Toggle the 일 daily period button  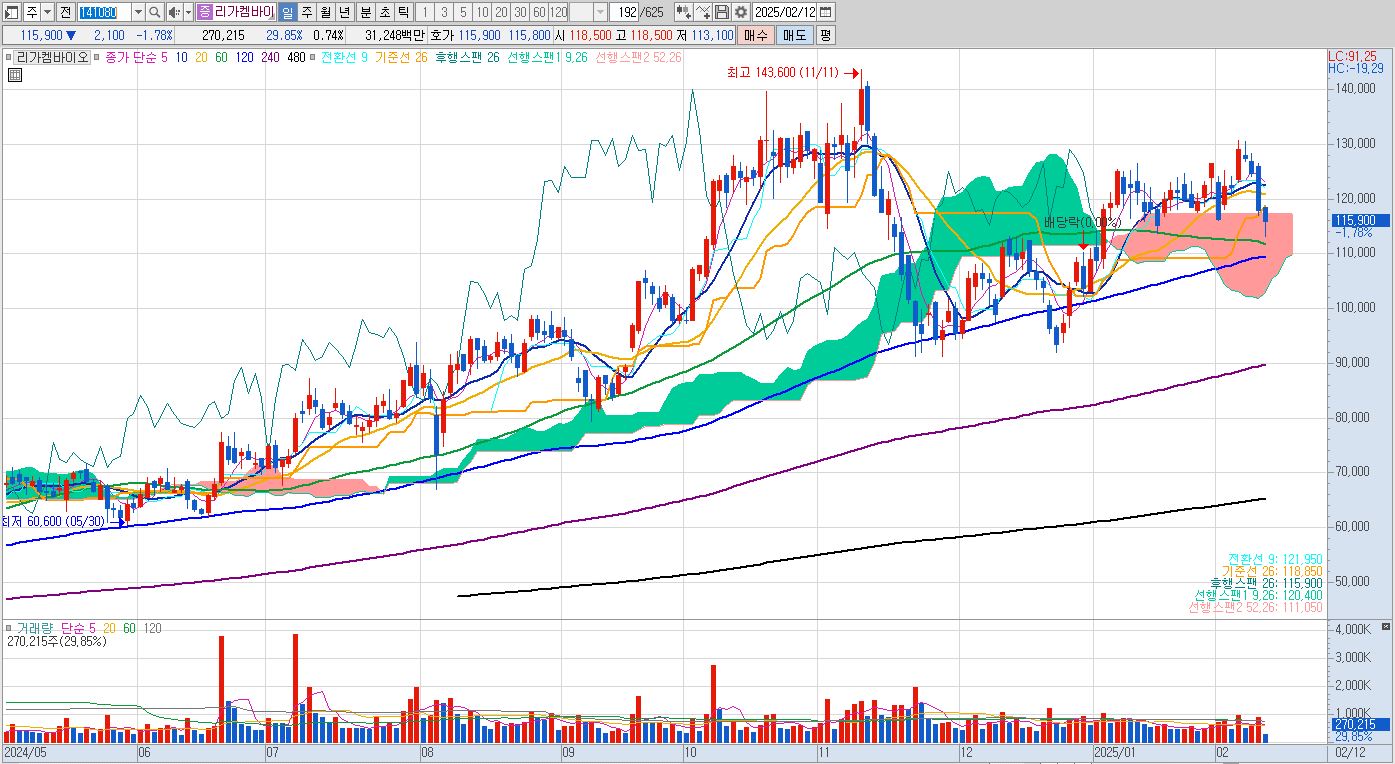[x=287, y=12]
